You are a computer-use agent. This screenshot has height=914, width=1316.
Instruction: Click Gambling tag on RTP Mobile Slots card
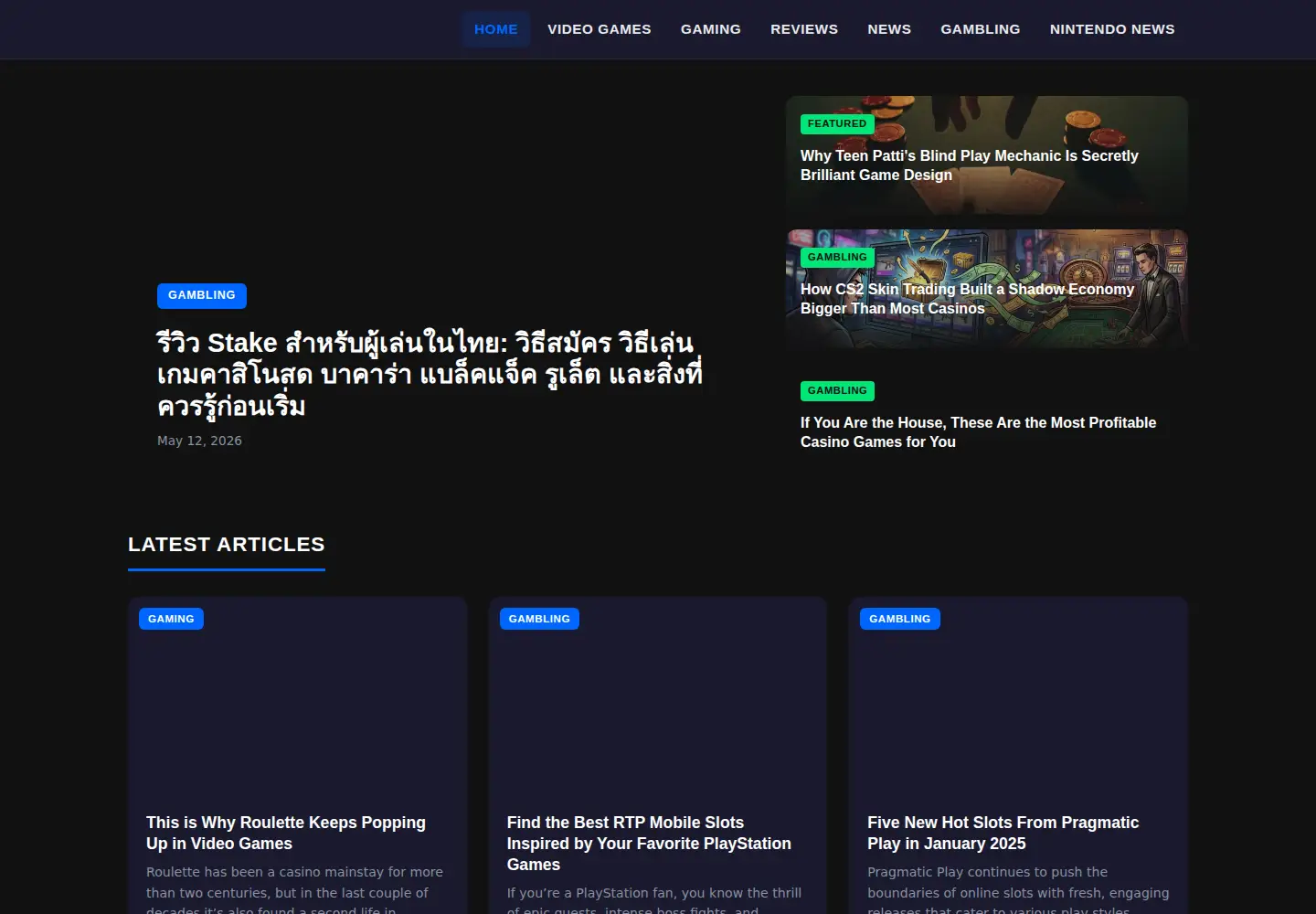[x=539, y=619]
